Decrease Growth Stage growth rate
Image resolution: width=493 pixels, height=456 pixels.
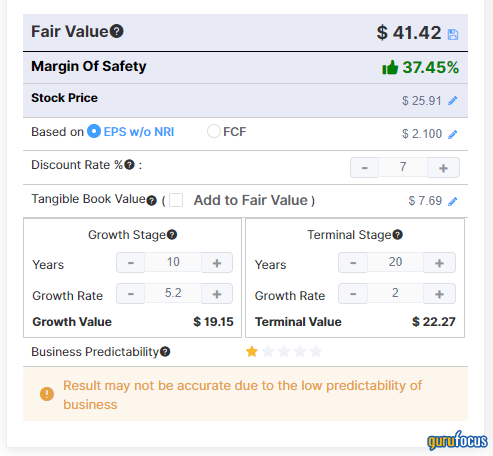131,294
